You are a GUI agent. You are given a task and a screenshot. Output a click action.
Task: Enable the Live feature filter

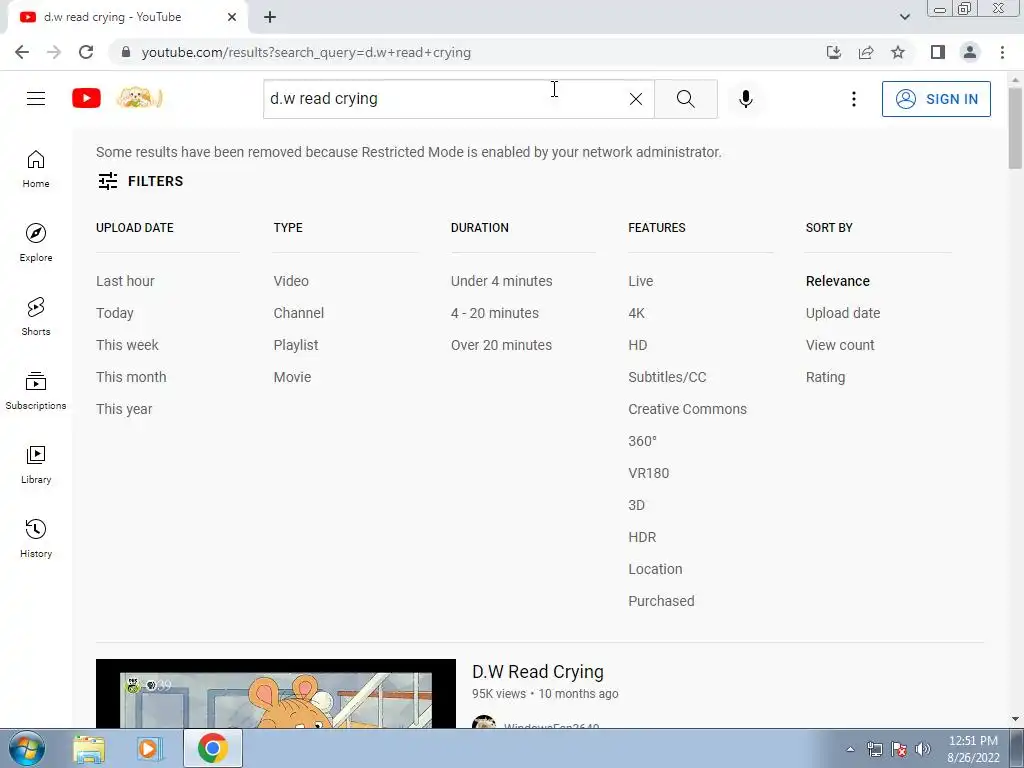[x=641, y=281]
